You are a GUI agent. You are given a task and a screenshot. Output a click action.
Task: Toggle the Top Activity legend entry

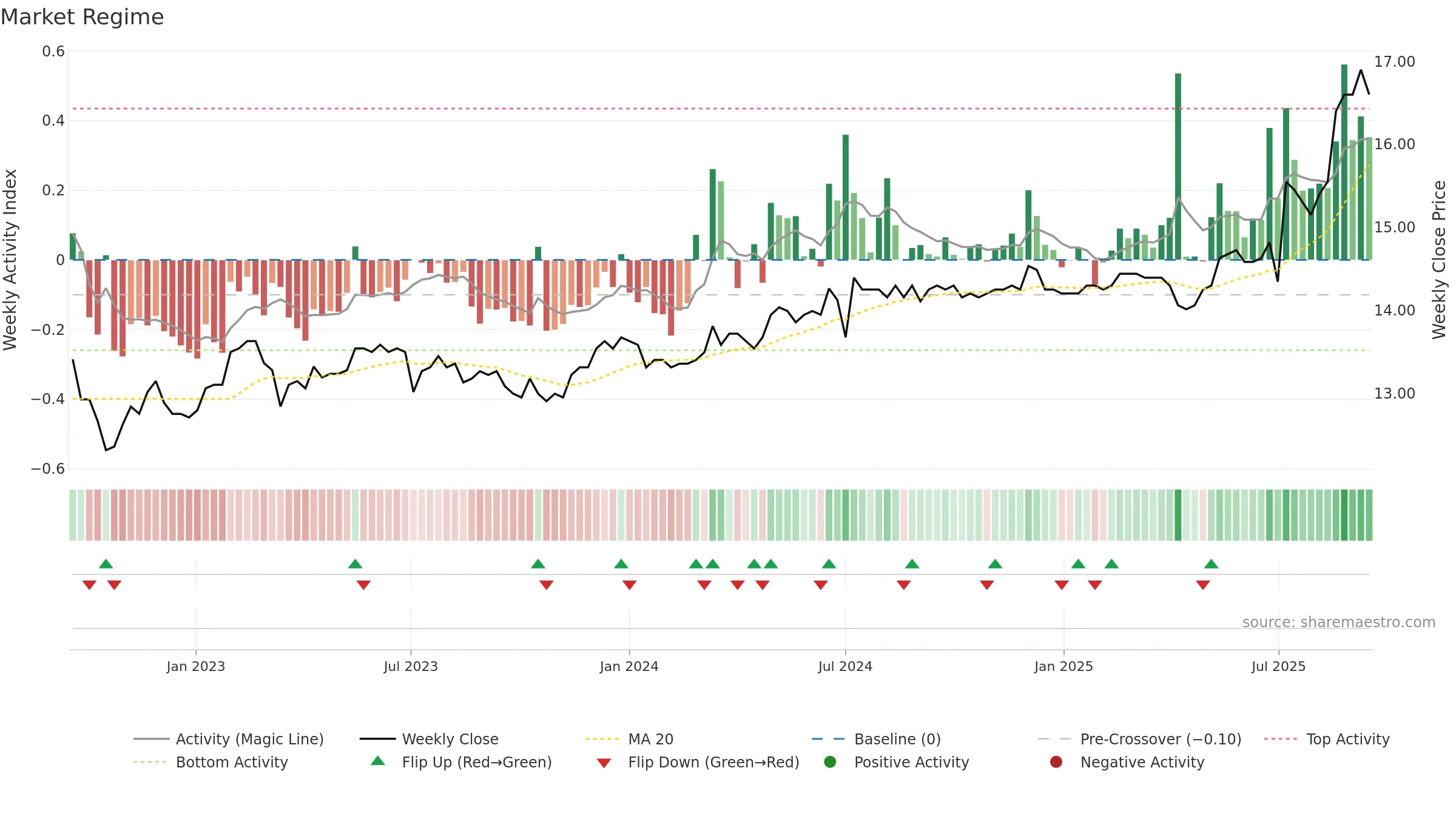click(x=1327, y=739)
